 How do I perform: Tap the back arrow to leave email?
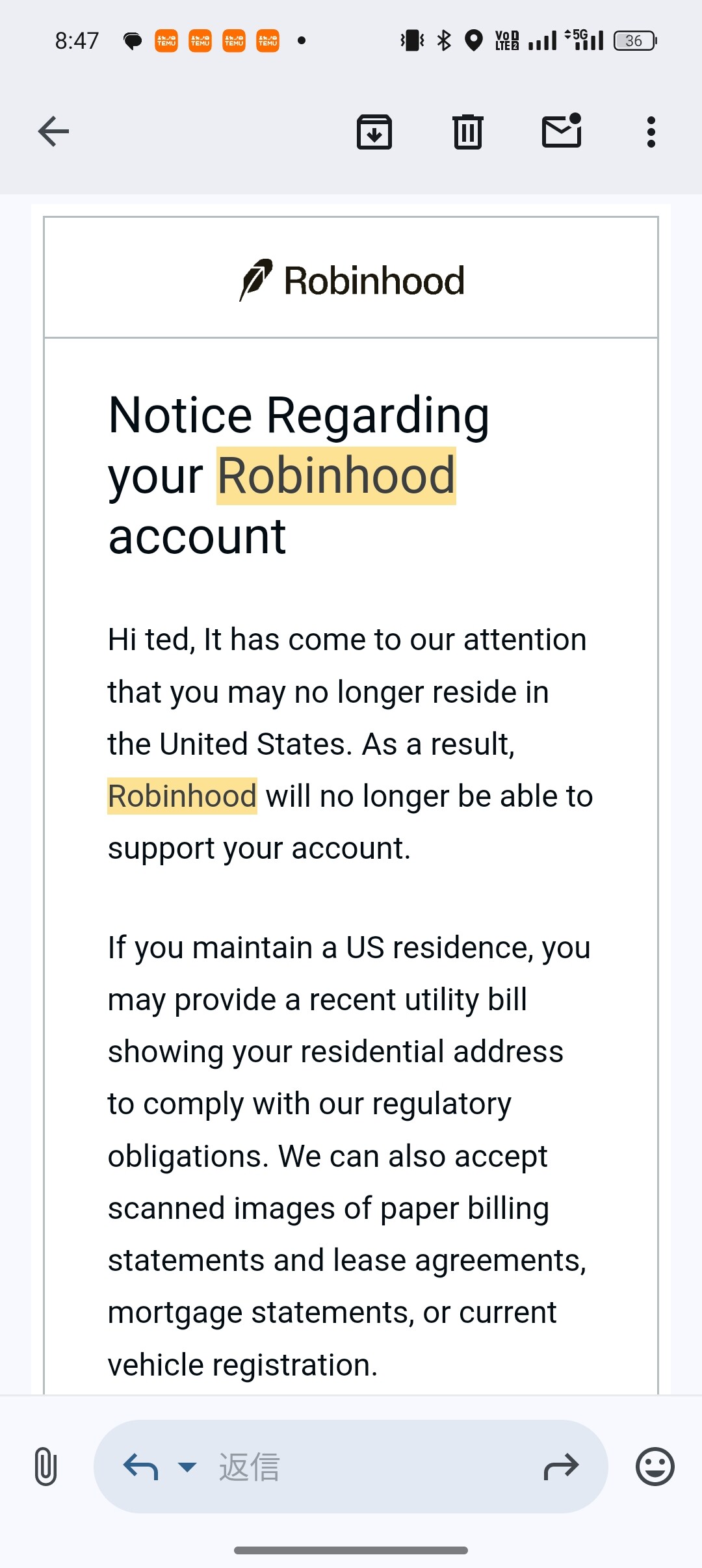[53, 132]
